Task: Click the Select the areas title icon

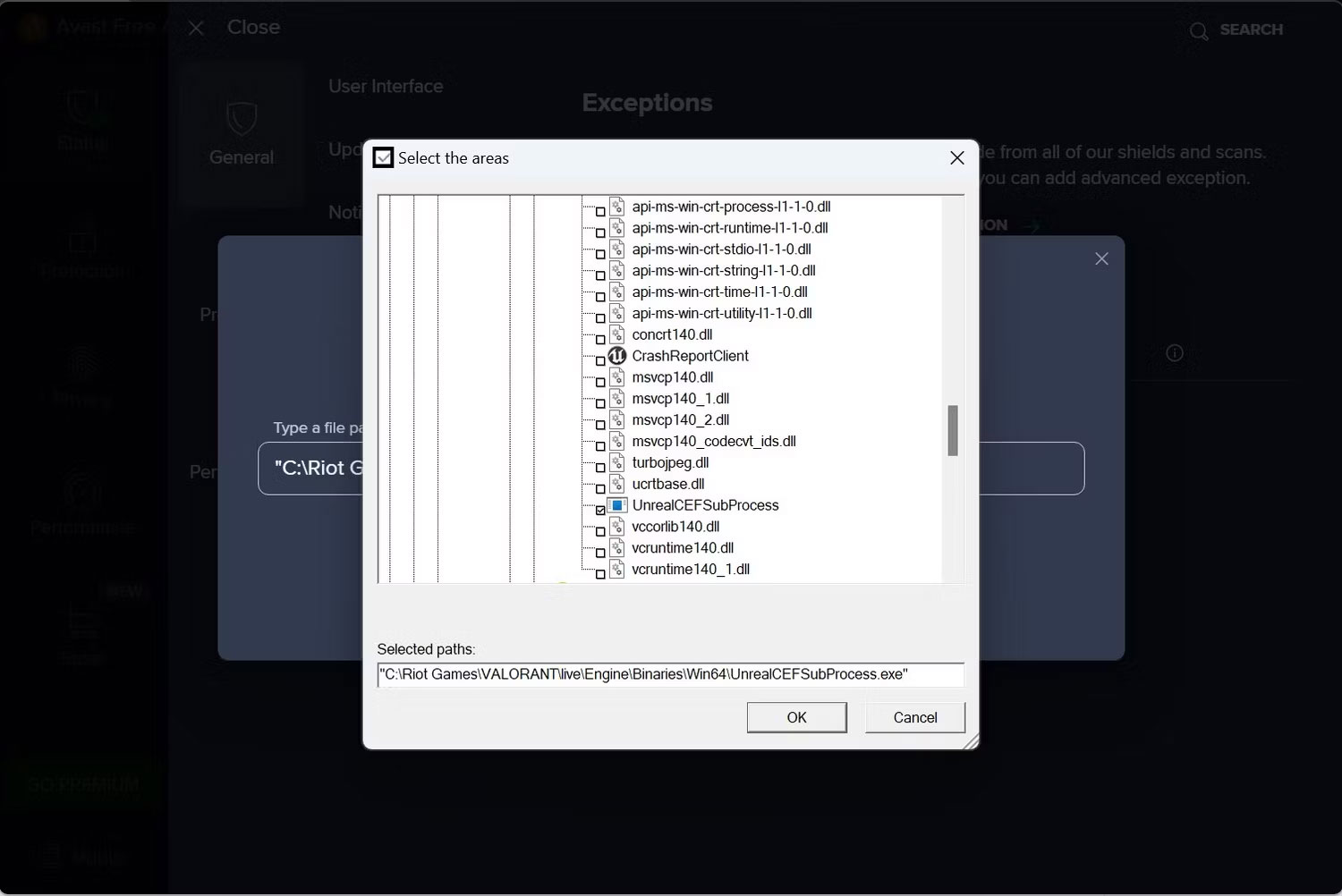Action: pyautogui.click(x=383, y=157)
